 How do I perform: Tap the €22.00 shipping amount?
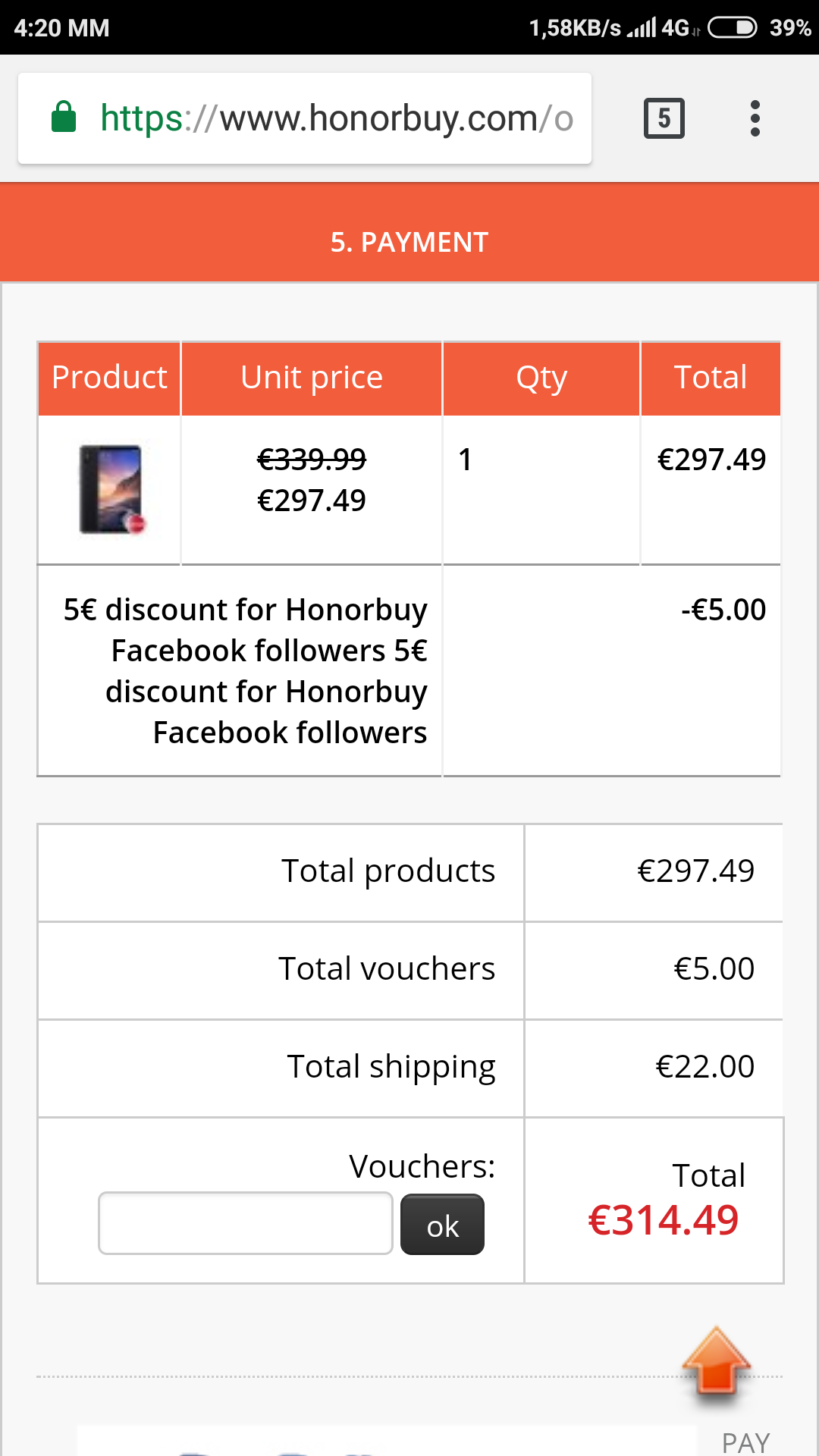point(704,1066)
